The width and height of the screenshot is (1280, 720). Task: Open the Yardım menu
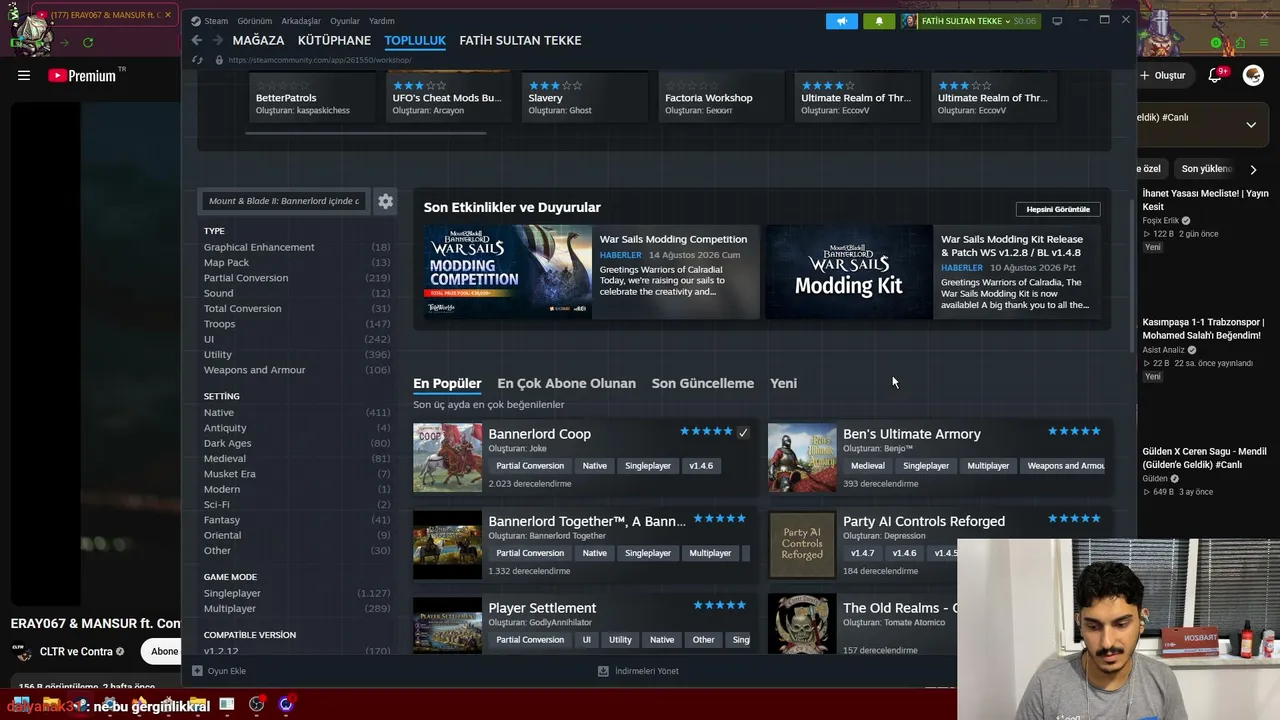381,21
